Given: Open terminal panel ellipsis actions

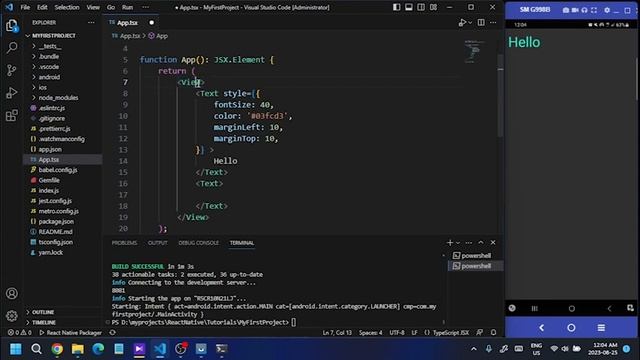Looking at the screenshot, I should [x=469, y=242].
